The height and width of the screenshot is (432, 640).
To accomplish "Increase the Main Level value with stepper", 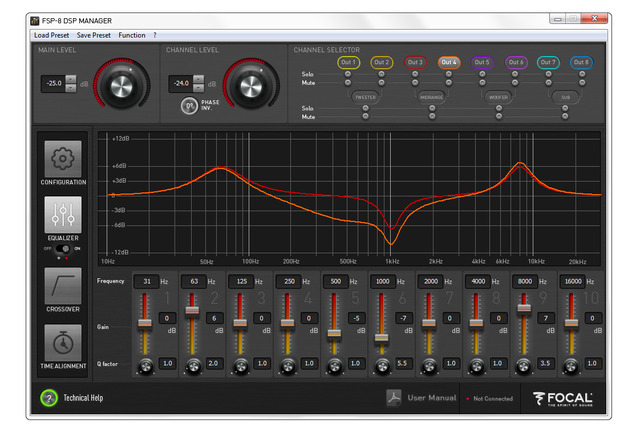I will 70,79.
